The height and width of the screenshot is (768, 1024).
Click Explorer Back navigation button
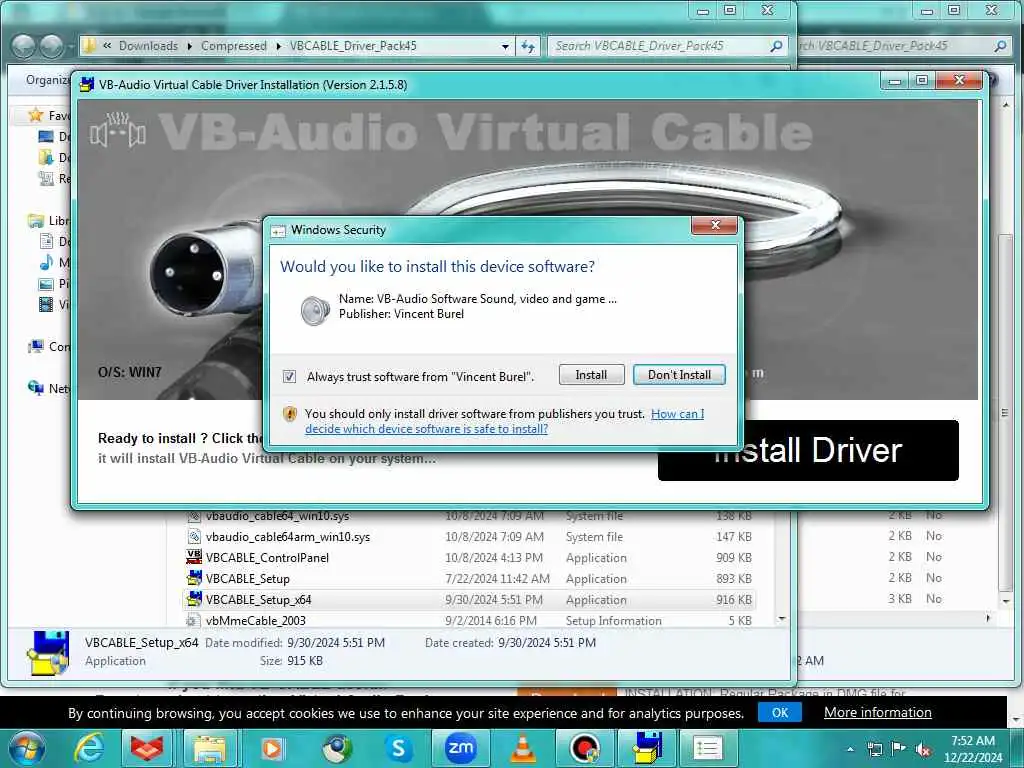pyautogui.click(x=24, y=46)
